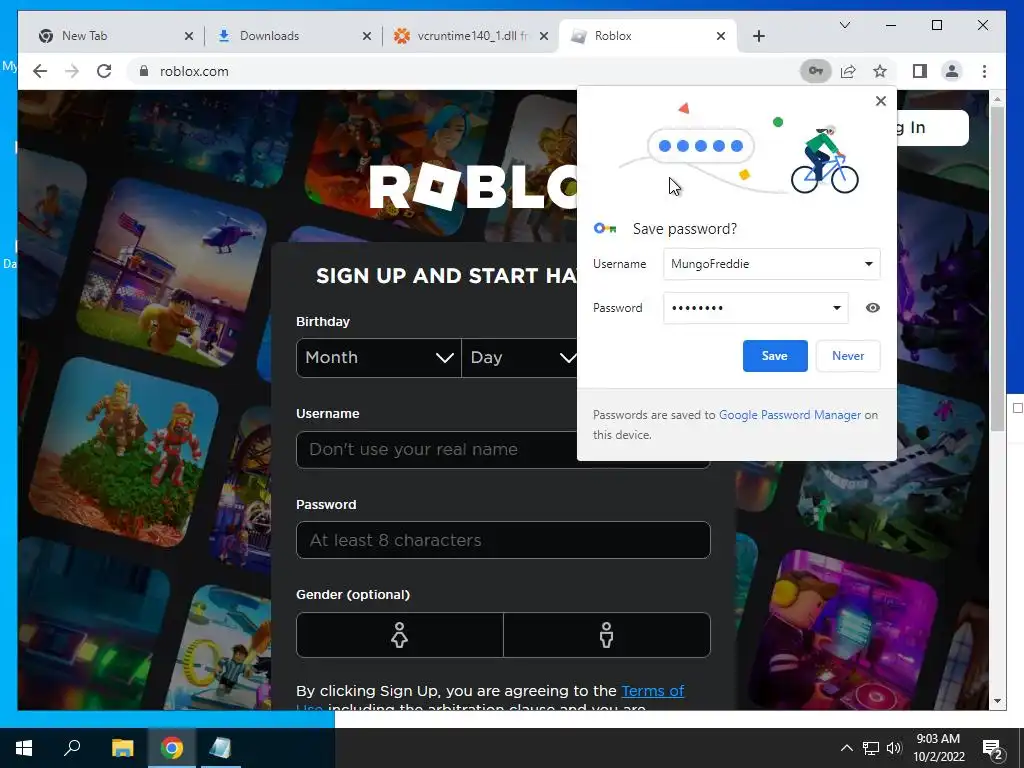Switch to the Downloads tab
1024x768 pixels.
(291, 36)
